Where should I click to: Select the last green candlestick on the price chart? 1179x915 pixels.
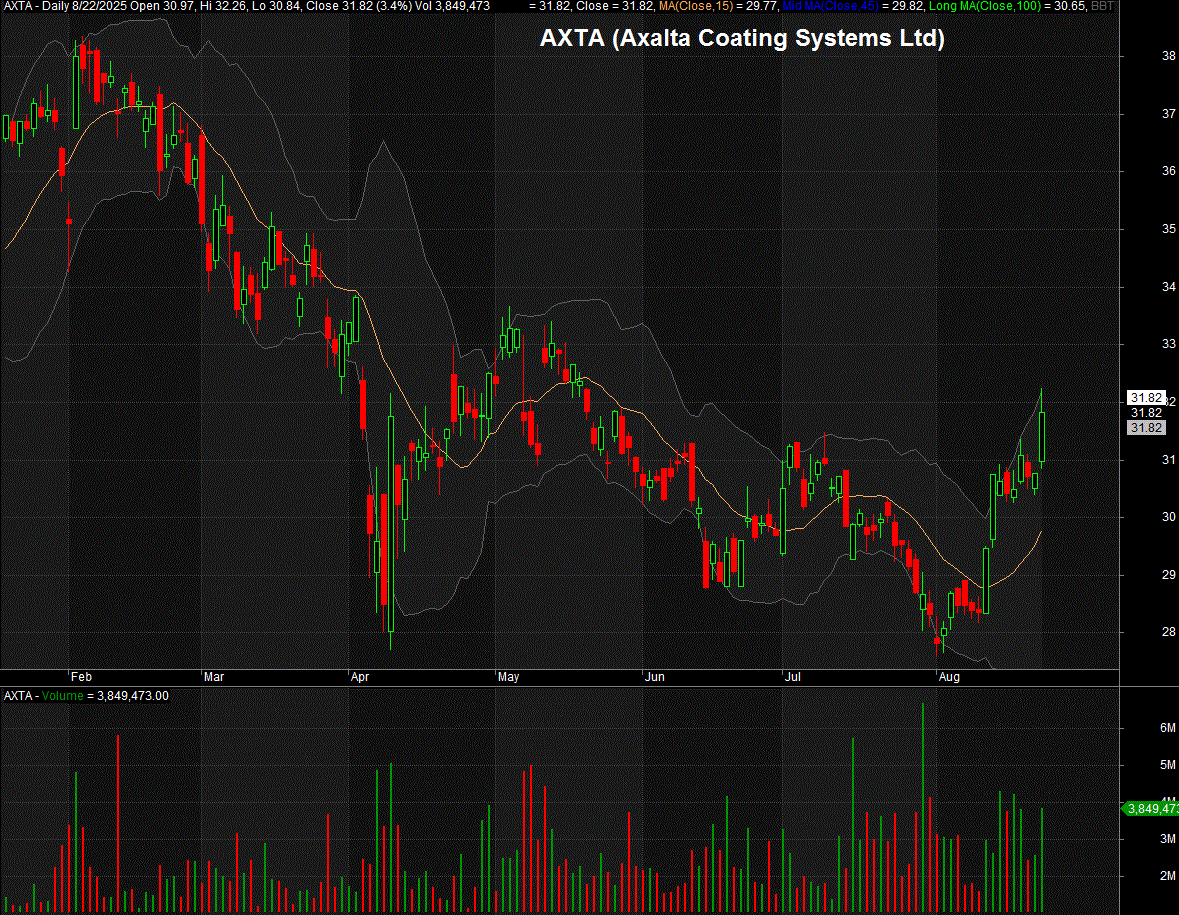(x=1041, y=436)
